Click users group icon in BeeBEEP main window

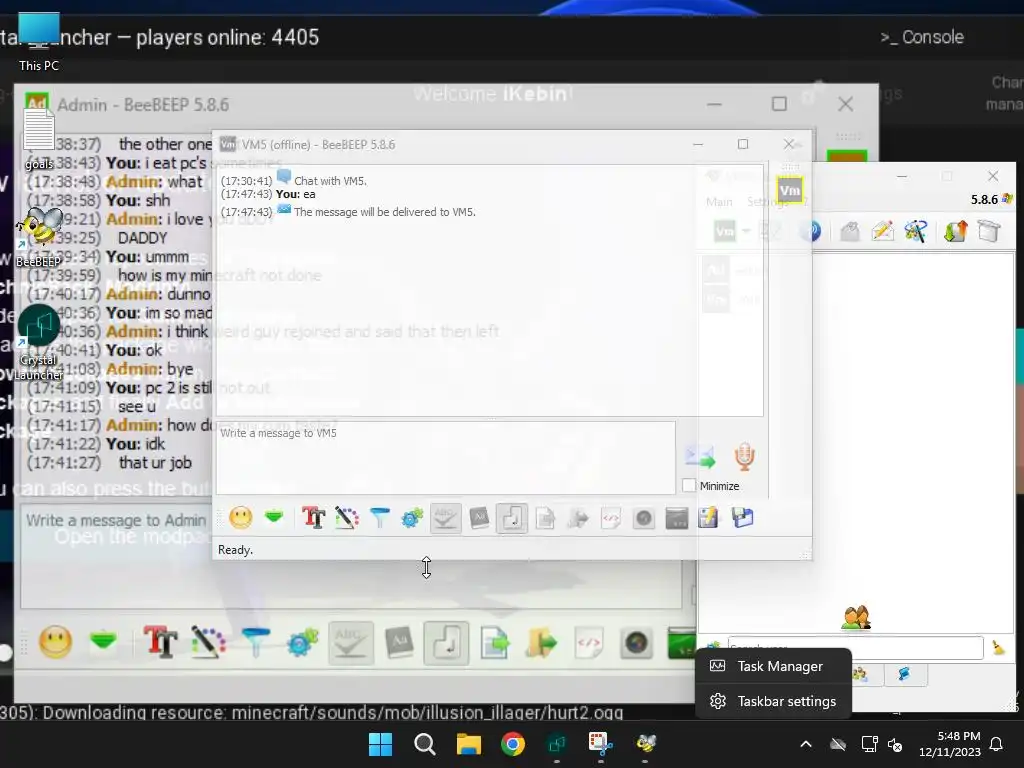(856, 617)
